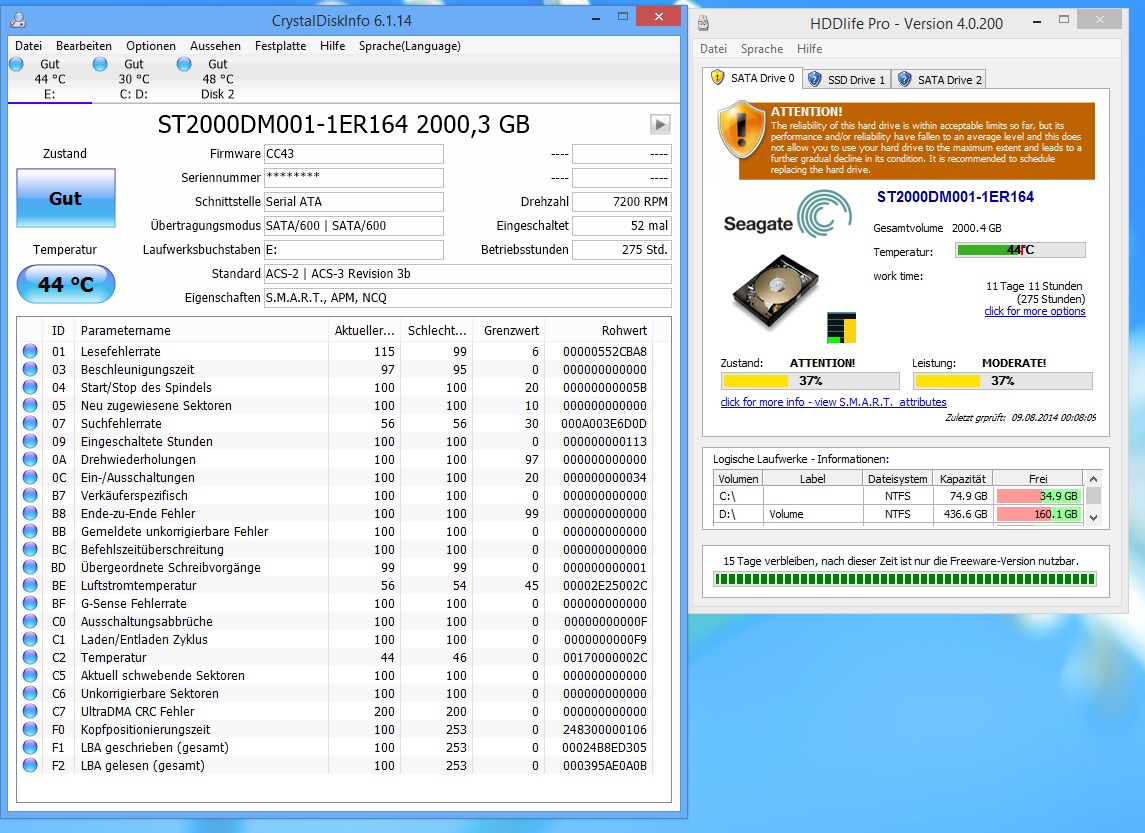1145x833 pixels.
Task: Click the shield icon on the SATA Drive 2 tab
Action: click(904, 80)
